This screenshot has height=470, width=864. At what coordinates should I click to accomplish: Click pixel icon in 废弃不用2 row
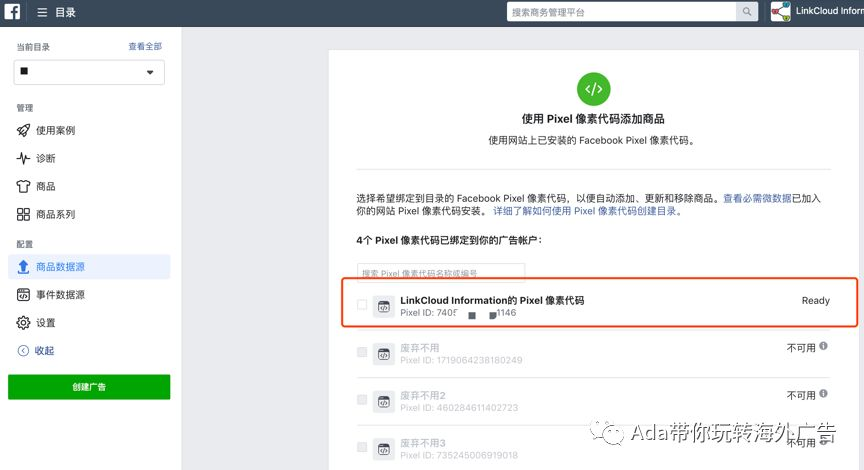384,402
